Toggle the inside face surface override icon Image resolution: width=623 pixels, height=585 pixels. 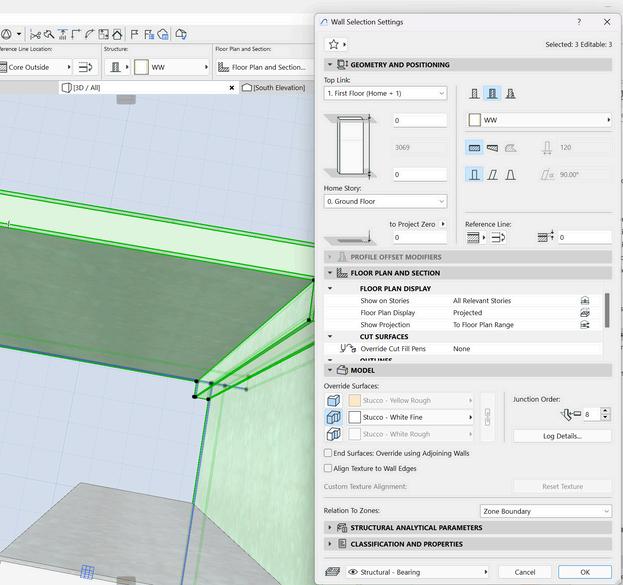[x=333, y=434]
